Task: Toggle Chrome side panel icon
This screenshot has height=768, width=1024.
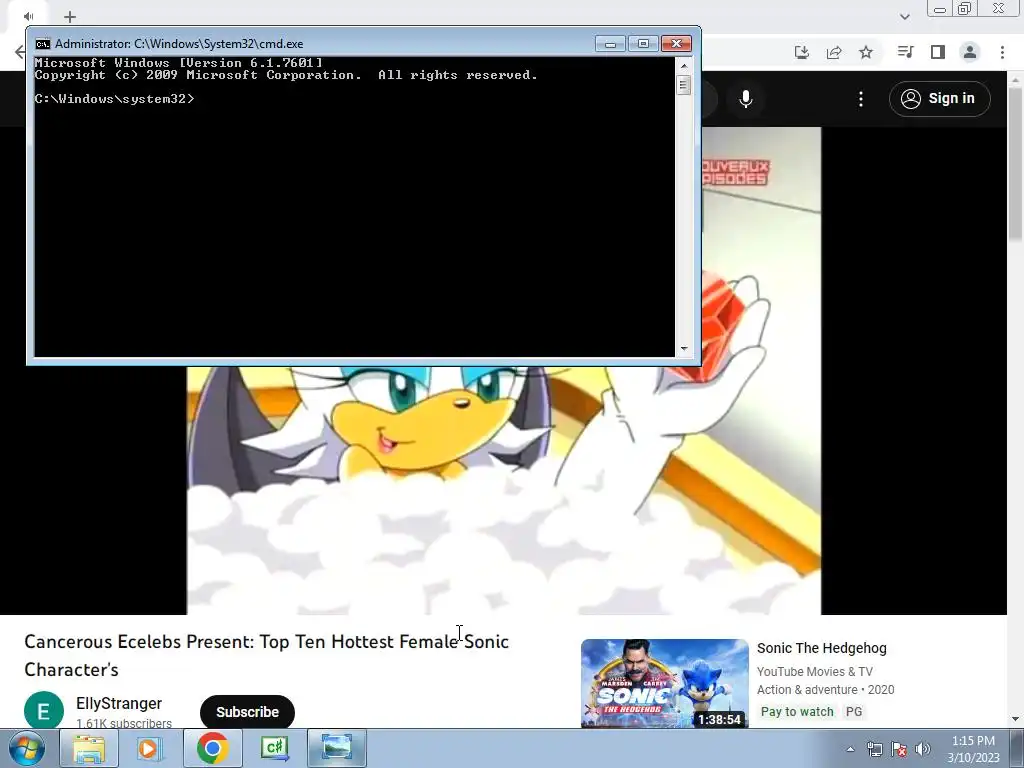Action: coord(938,52)
